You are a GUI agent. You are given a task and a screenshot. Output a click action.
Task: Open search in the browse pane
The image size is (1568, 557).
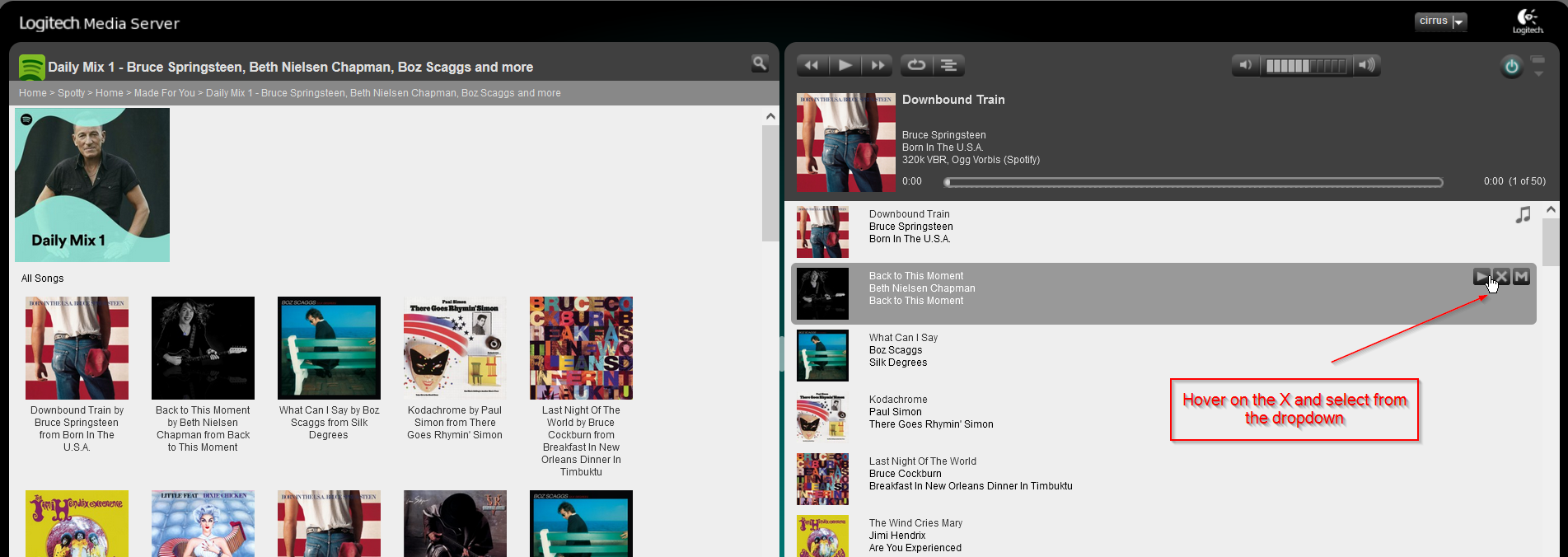[x=760, y=63]
